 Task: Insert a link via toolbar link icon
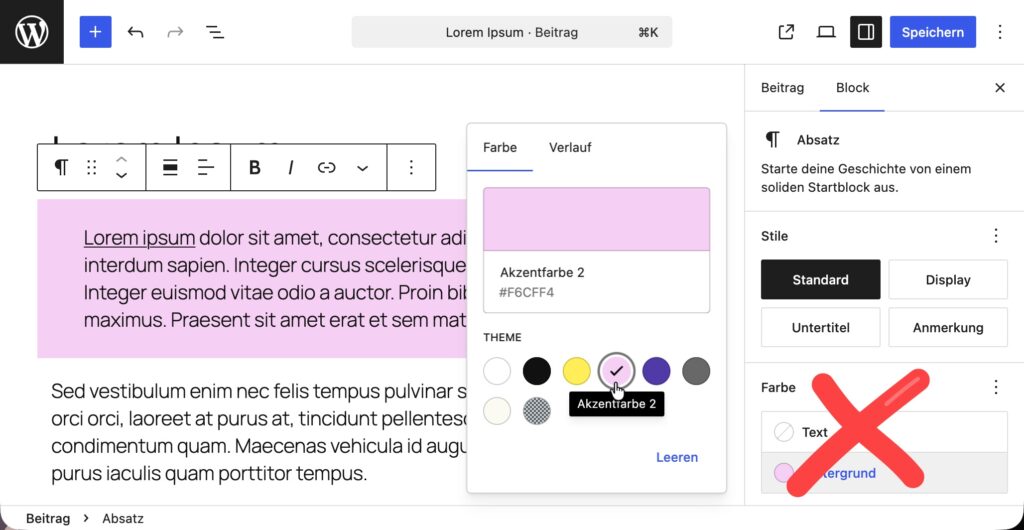point(326,168)
